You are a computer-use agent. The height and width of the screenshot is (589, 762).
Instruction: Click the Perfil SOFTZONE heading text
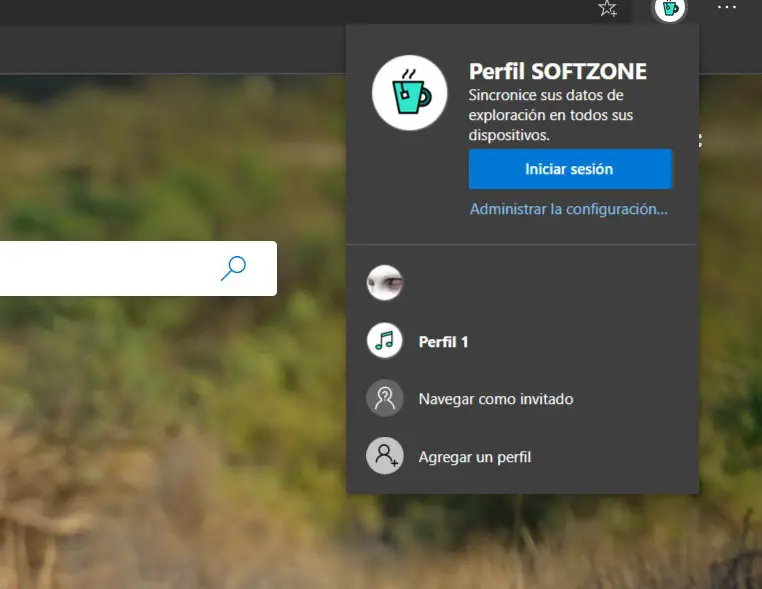pos(557,71)
